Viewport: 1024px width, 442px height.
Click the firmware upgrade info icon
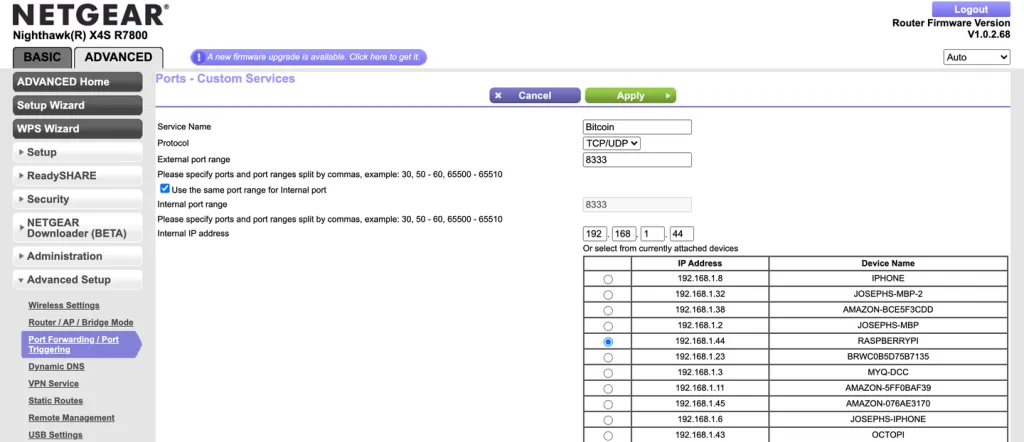[198, 57]
